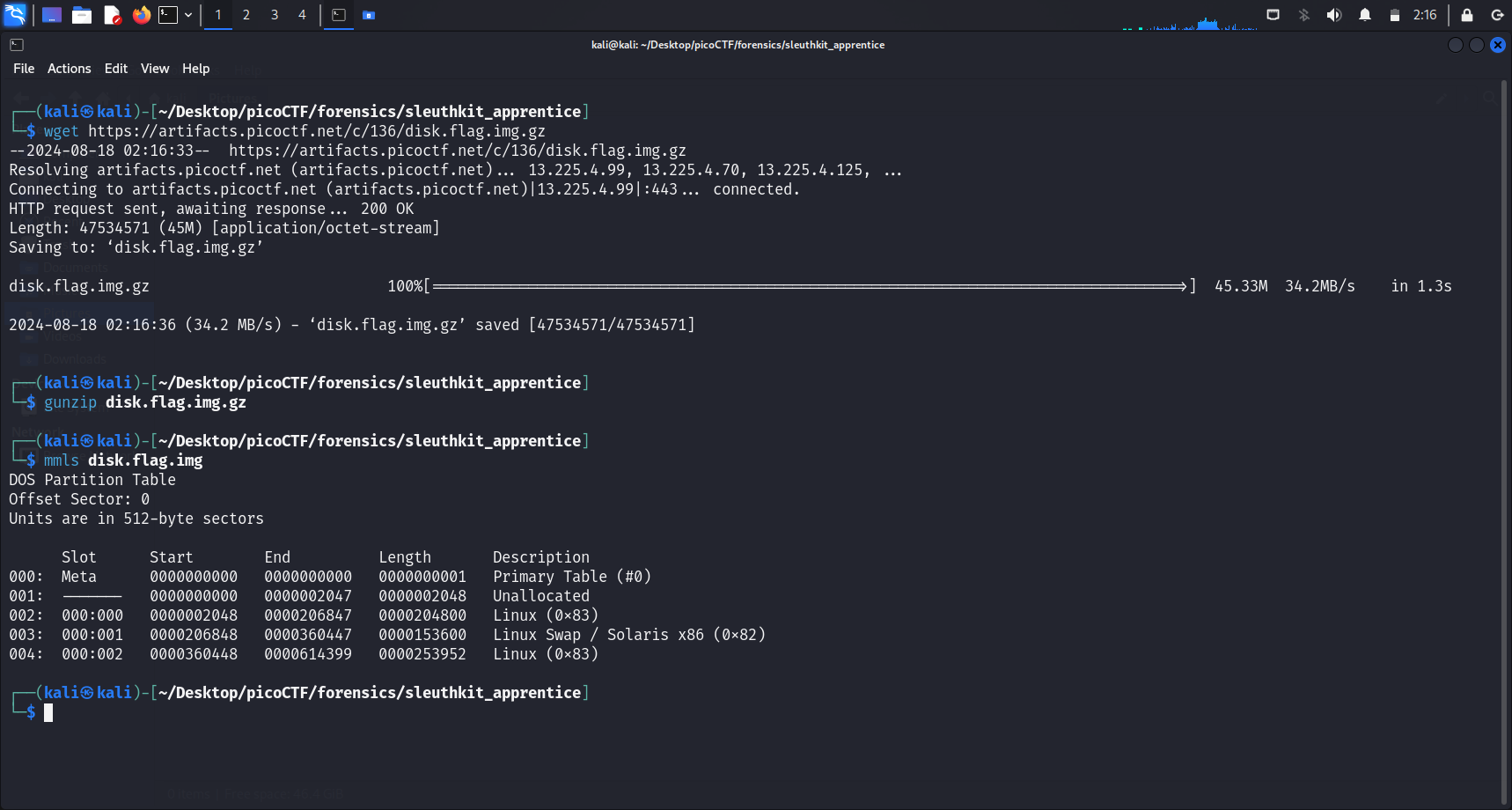Open the View menu
Screen dimensions: 1512x810
click(155, 69)
